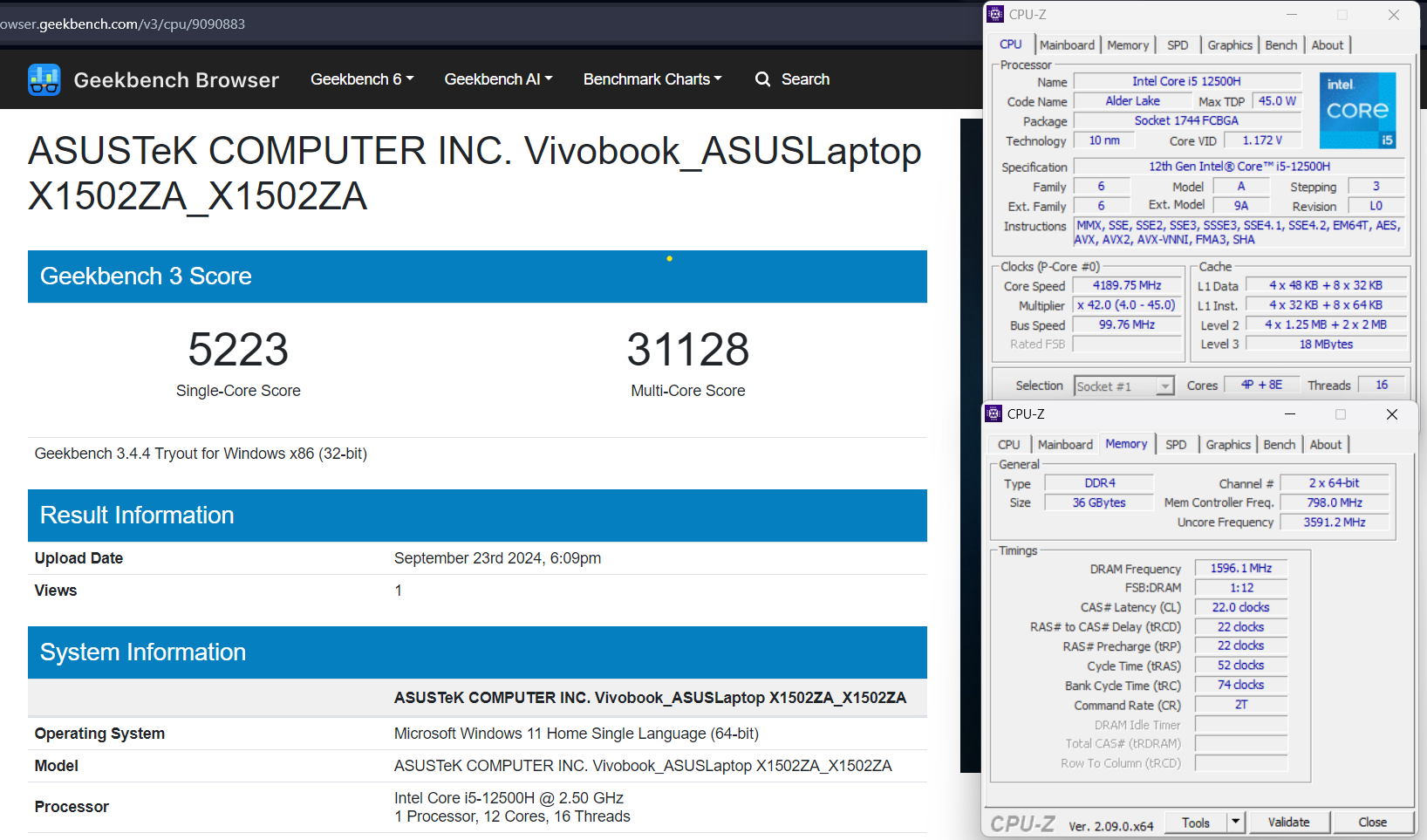The width and height of the screenshot is (1427, 840).
Task: Switch to CPU tab in lower CPU-Z window
Action: coord(1009,445)
